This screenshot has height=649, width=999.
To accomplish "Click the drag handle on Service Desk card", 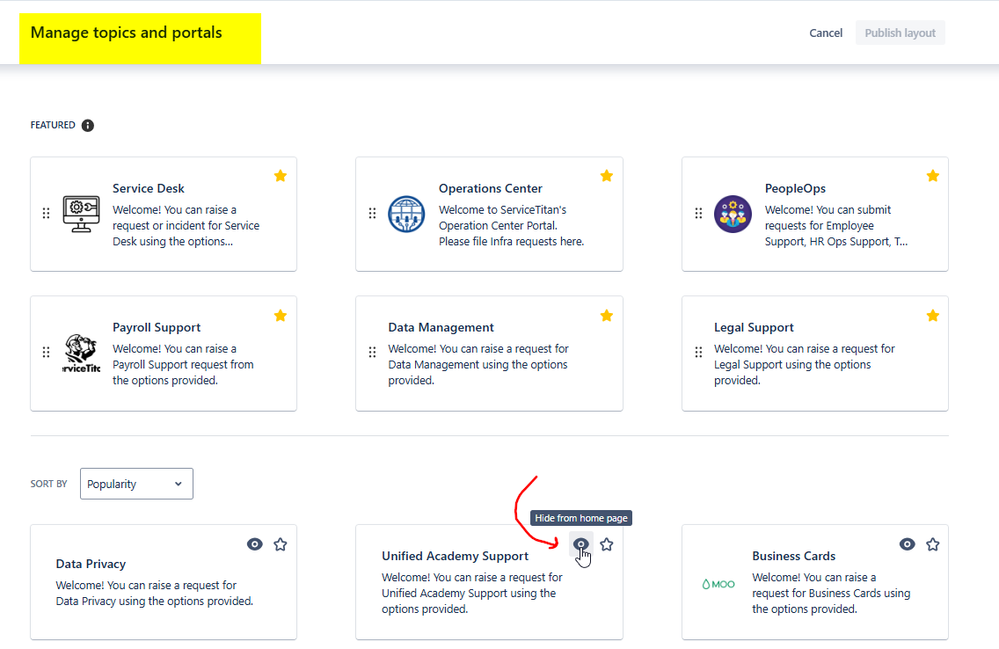I will (x=46, y=212).
